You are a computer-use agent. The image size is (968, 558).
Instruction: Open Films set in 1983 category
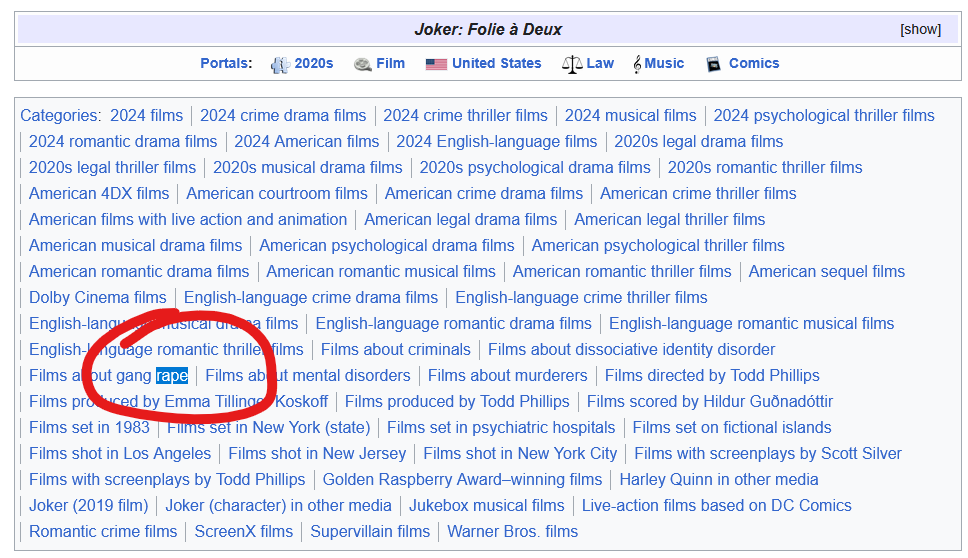pyautogui.click(x=89, y=427)
